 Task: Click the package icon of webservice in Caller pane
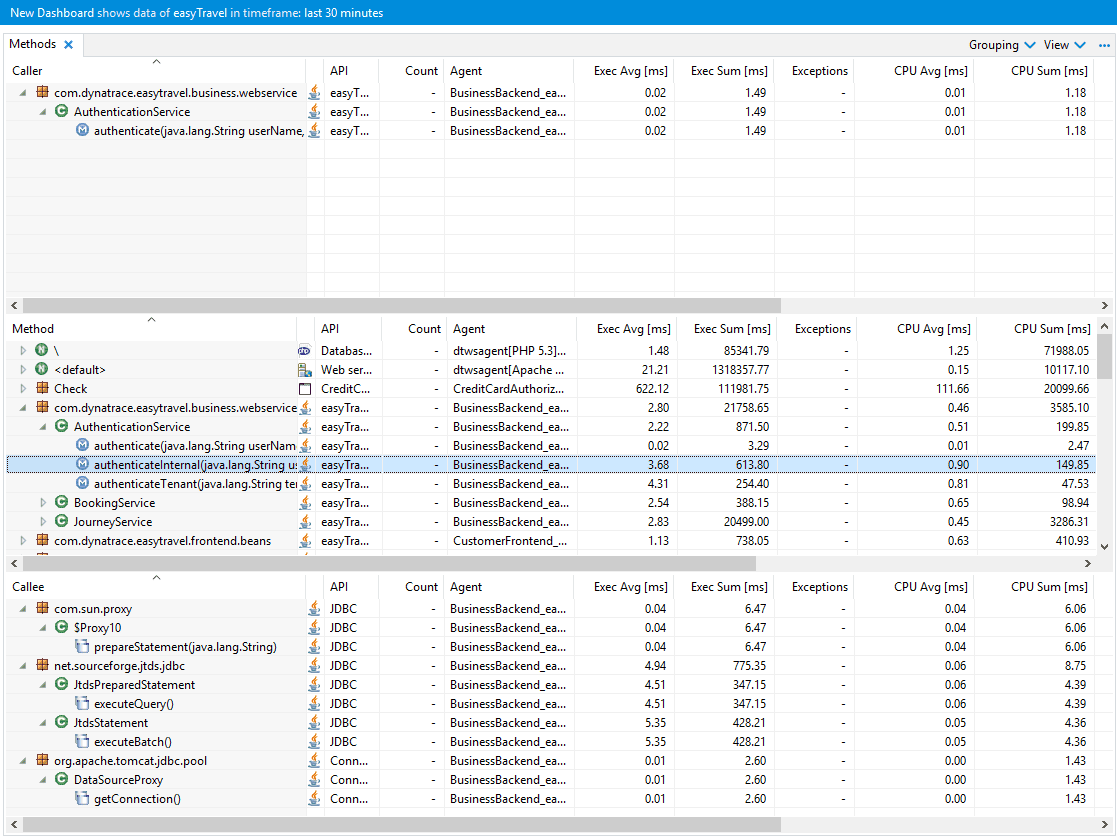pos(43,92)
